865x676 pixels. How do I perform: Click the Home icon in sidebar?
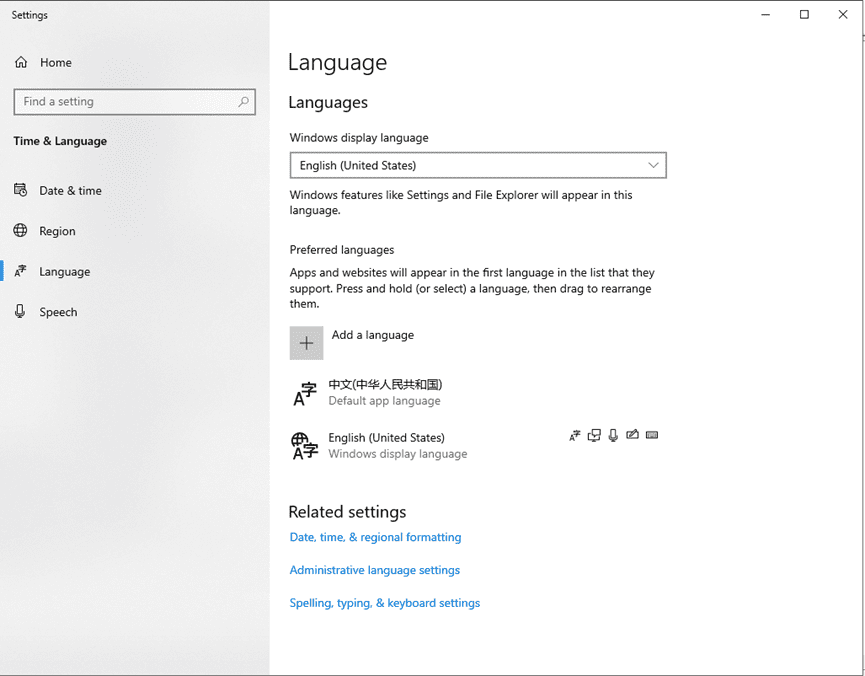coord(21,63)
